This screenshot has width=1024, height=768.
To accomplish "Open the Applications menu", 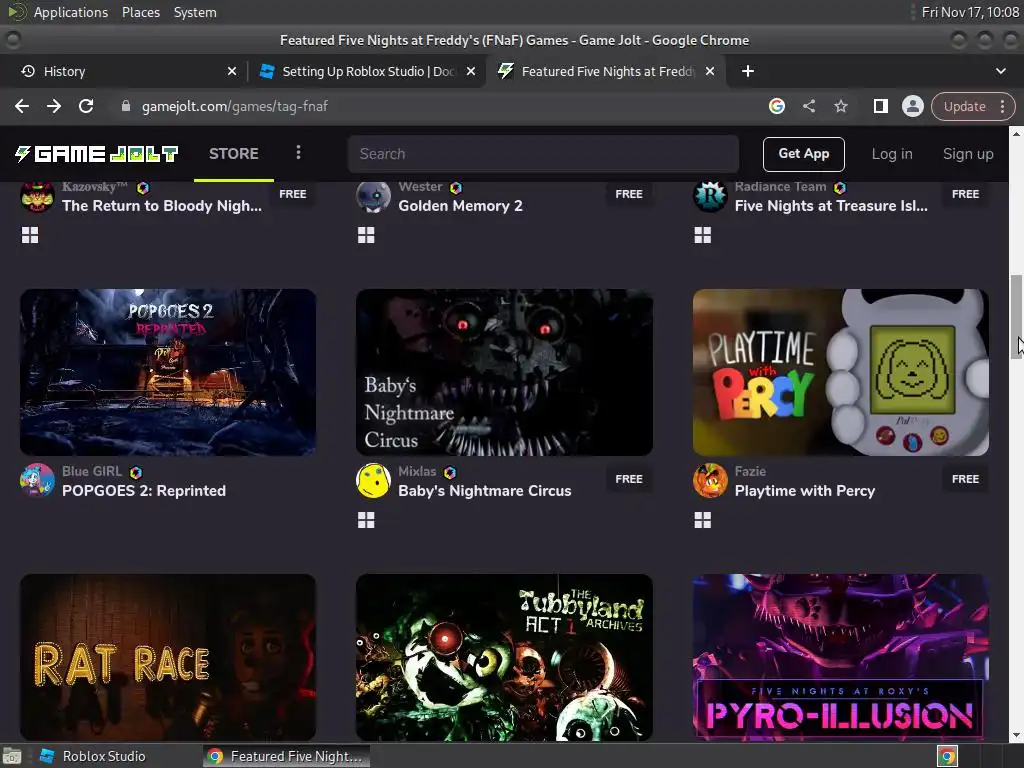I will coord(71,12).
